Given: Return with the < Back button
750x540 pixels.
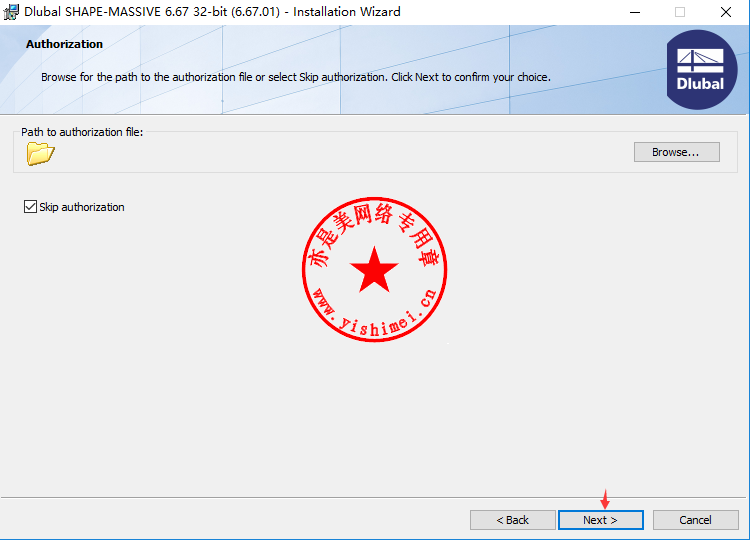Looking at the screenshot, I should (x=512, y=520).
